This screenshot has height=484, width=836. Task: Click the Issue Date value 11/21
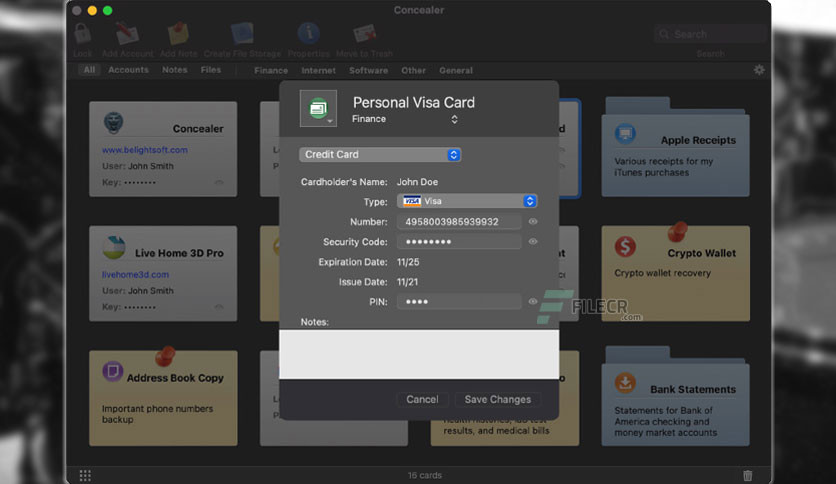point(407,282)
